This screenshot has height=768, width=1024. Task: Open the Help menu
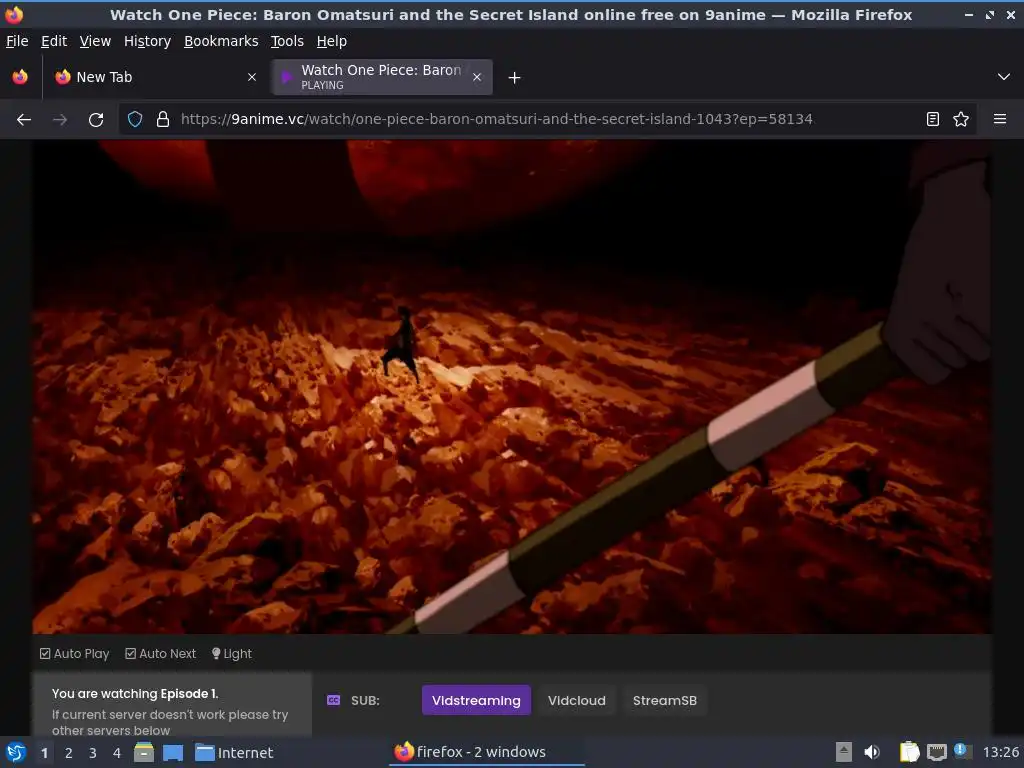tap(332, 41)
